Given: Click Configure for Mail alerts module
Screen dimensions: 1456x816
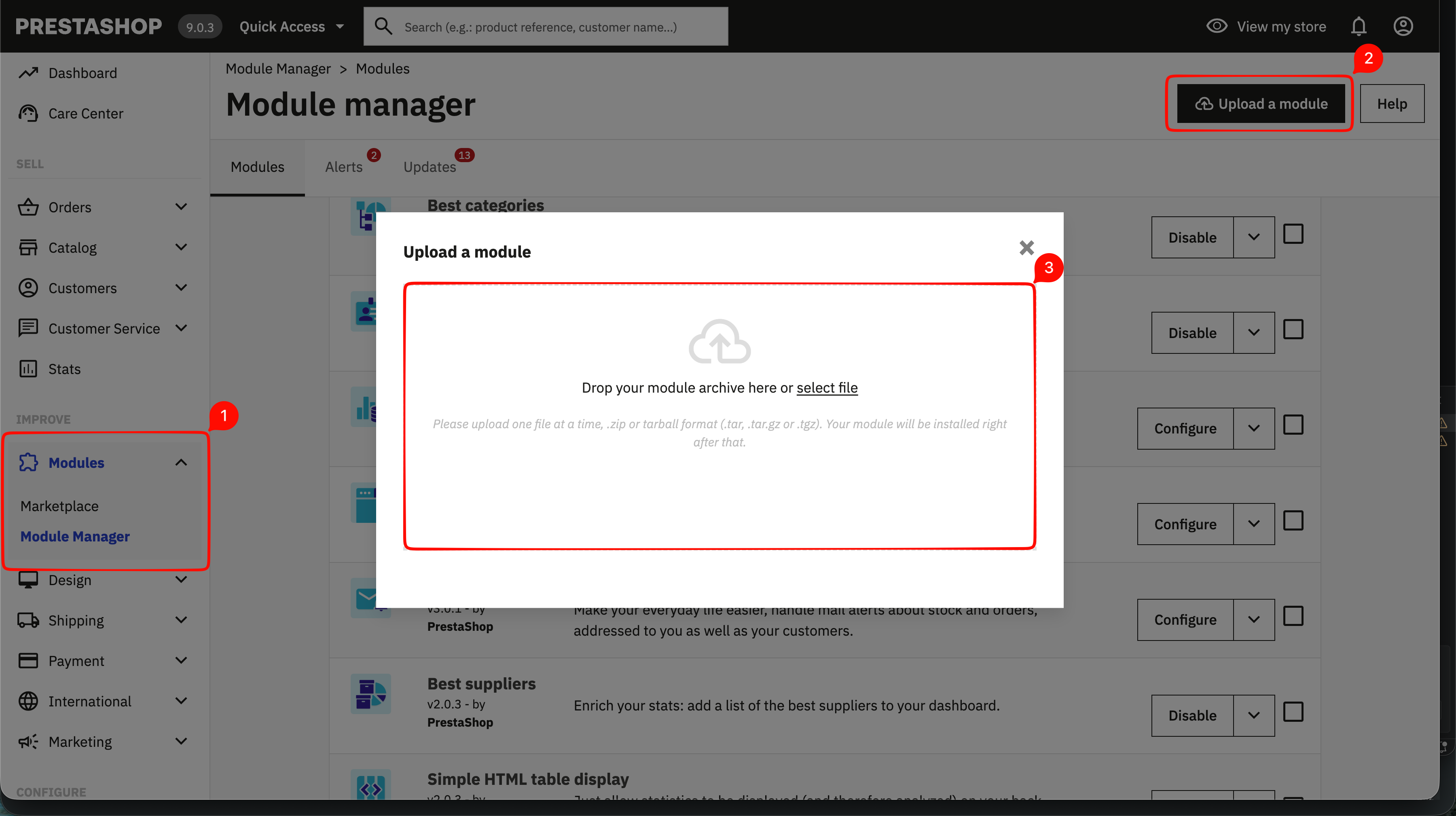Looking at the screenshot, I should 1185,620.
